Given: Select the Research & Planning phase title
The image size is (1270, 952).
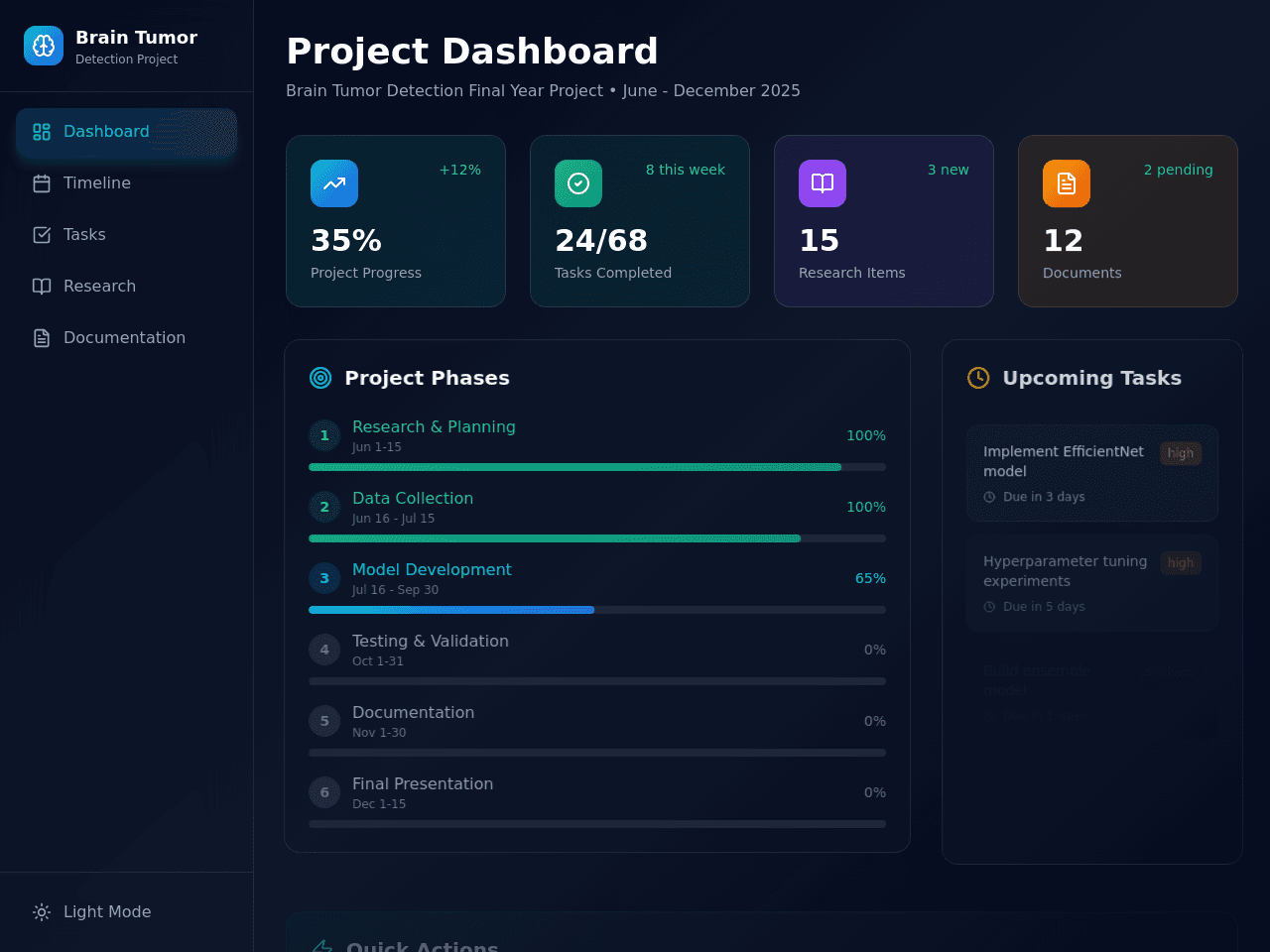Looking at the screenshot, I should coord(434,426).
